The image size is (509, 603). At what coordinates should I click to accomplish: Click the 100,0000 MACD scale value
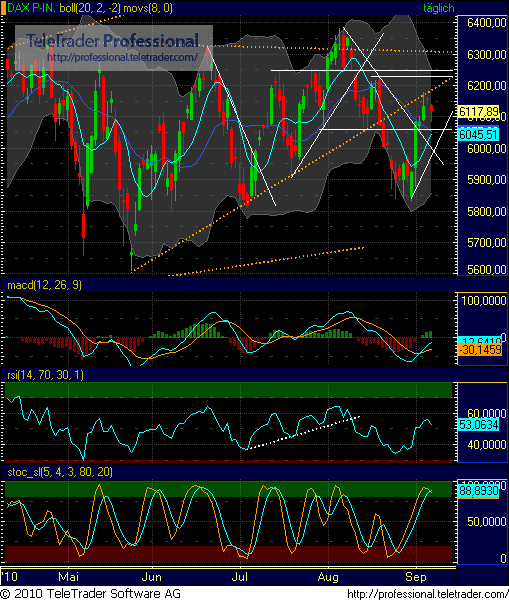tap(484, 301)
